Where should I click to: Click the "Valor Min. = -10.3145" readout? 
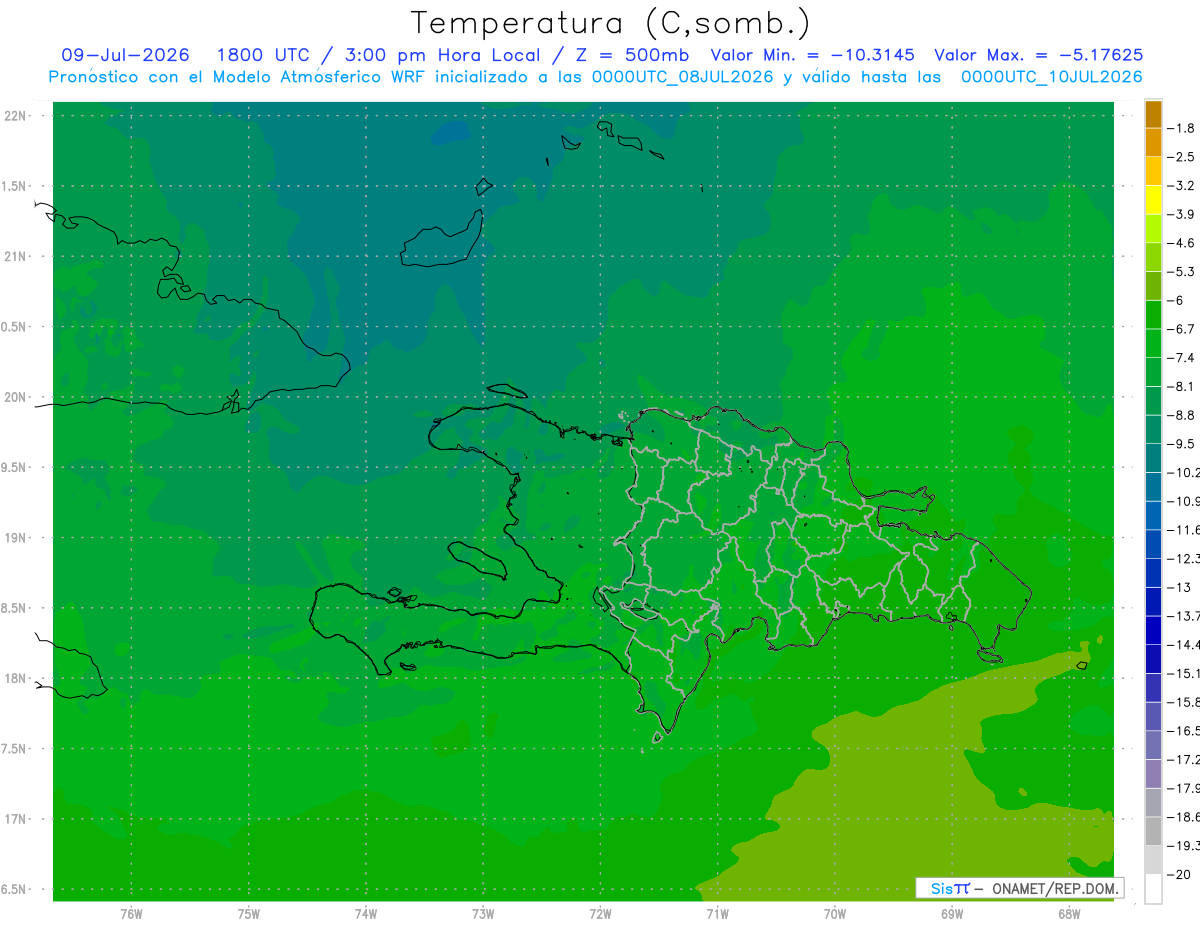coord(812,55)
